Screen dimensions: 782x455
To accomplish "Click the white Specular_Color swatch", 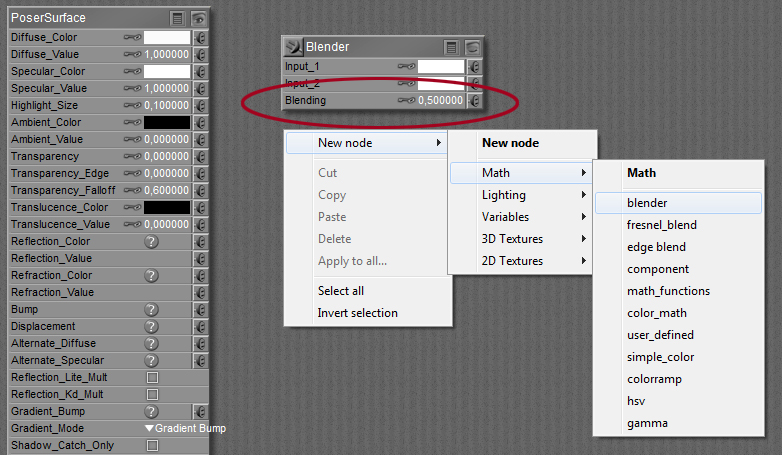I will (x=167, y=72).
